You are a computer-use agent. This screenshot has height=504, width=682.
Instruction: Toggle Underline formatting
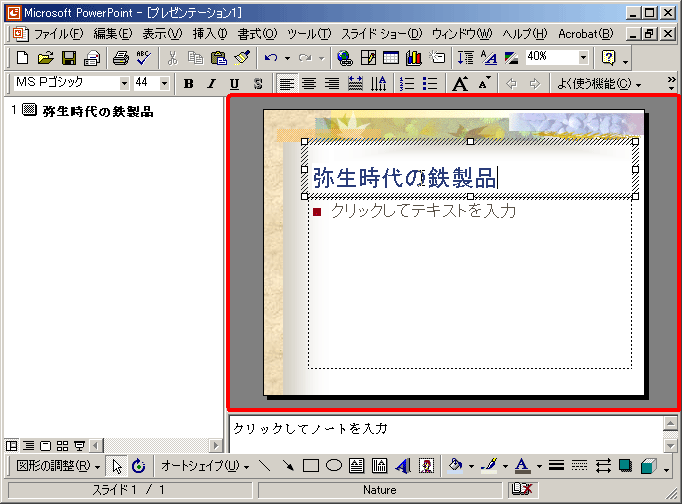click(x=234, y=83)
